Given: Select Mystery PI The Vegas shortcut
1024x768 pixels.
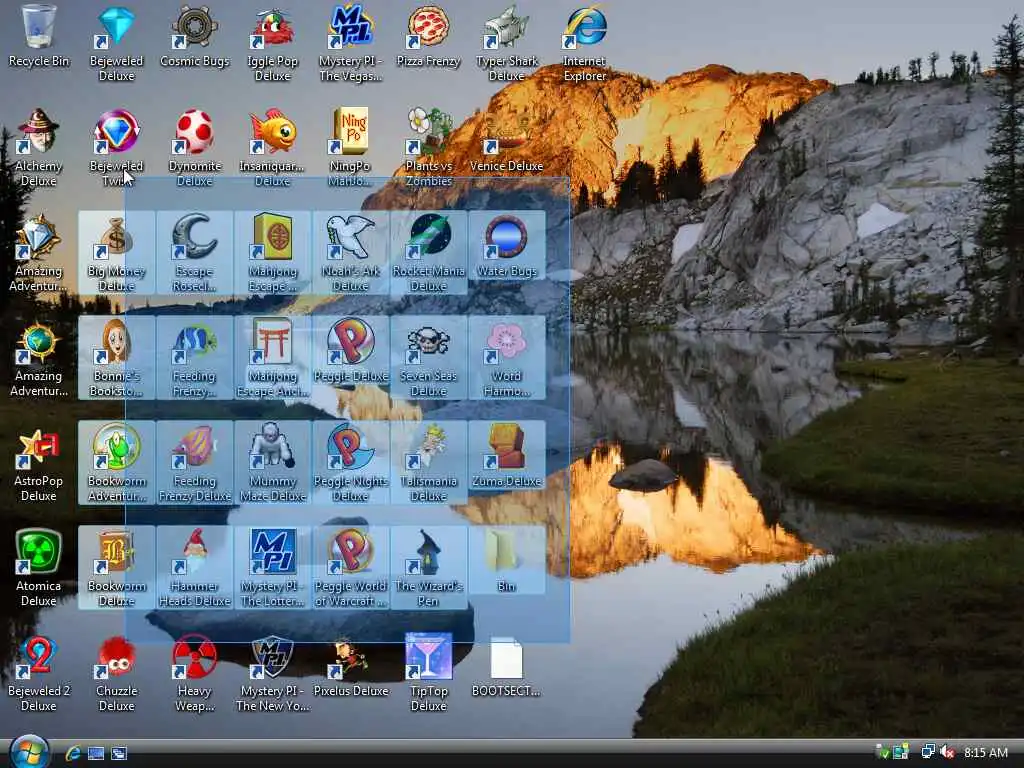Looking at the screenshot, I should click(x=350, y=43).
